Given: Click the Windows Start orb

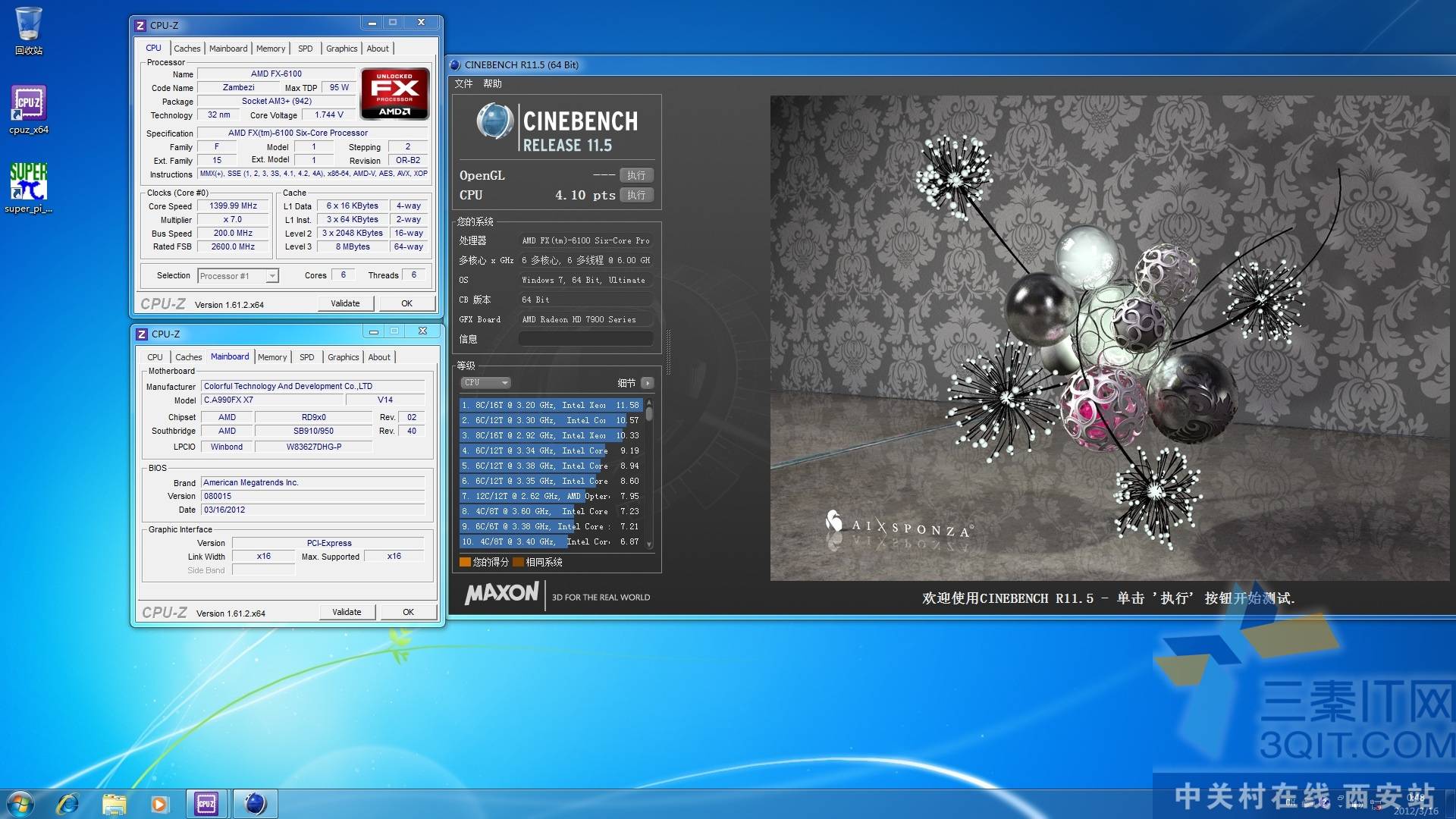Looking at the screenshot, I should 20,804.
